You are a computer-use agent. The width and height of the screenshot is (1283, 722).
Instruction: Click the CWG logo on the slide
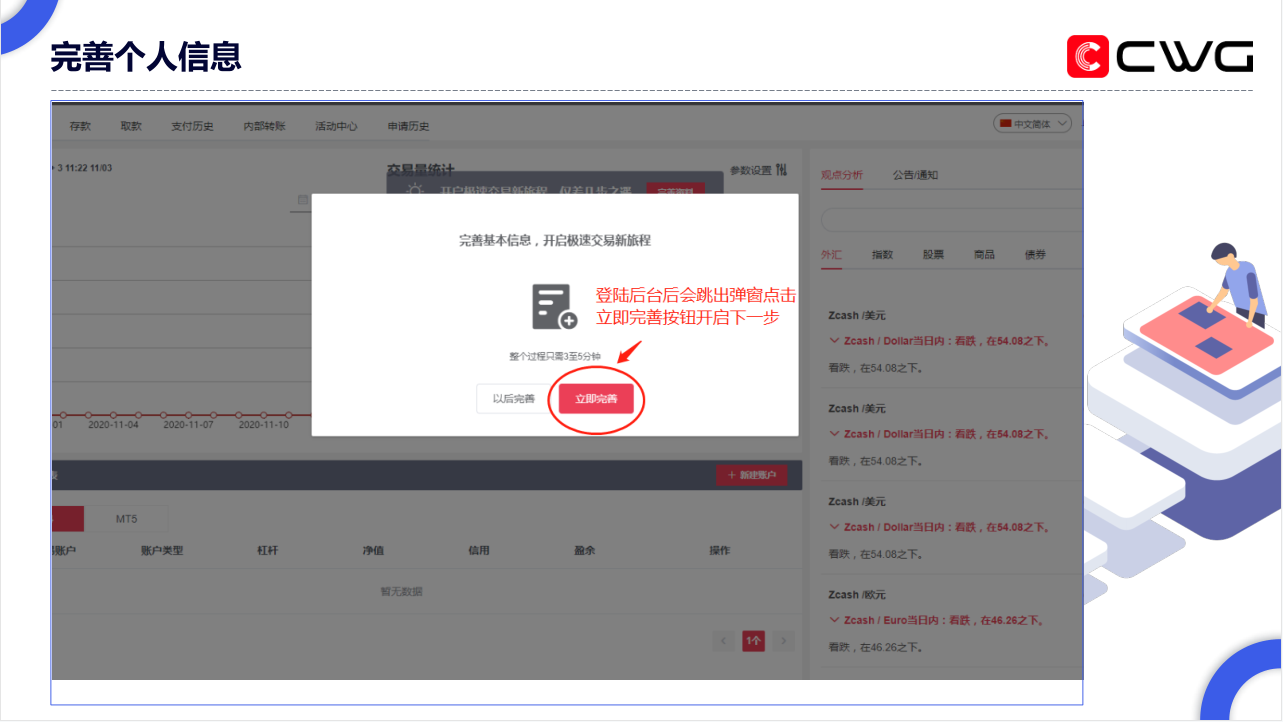1159,56
